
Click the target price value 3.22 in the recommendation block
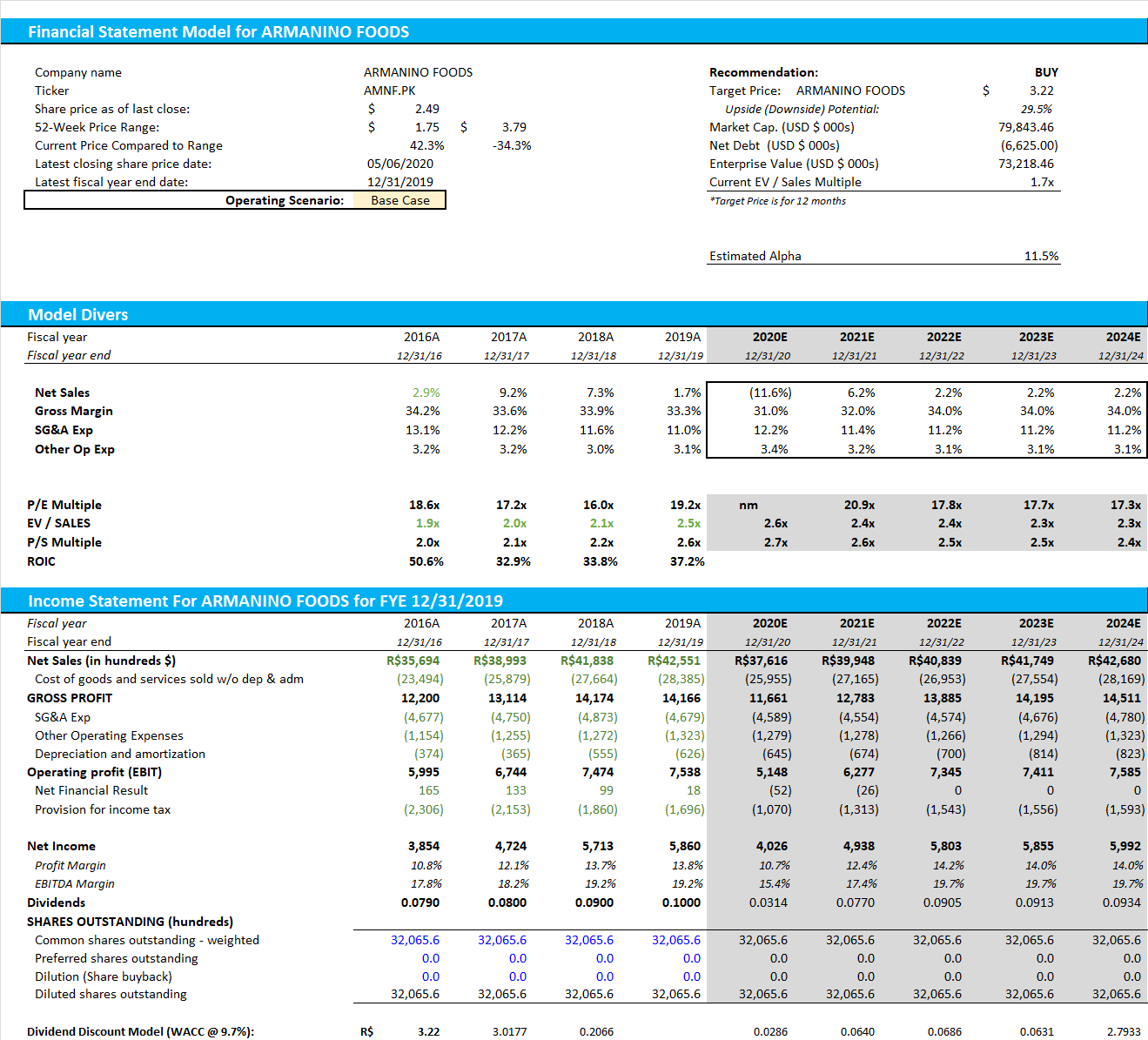tap(1041, 91)
